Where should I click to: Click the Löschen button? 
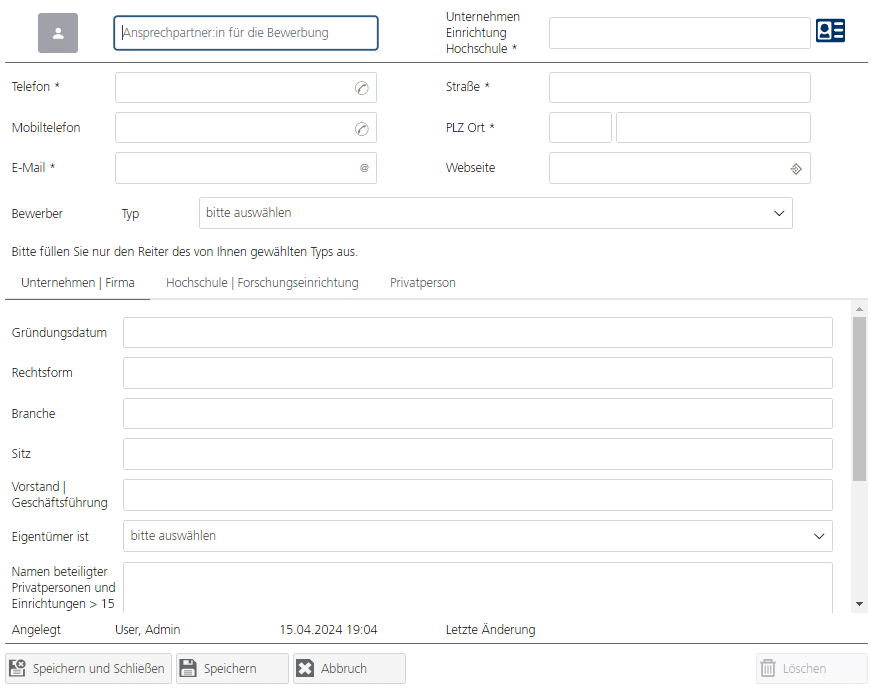point(812,669)
